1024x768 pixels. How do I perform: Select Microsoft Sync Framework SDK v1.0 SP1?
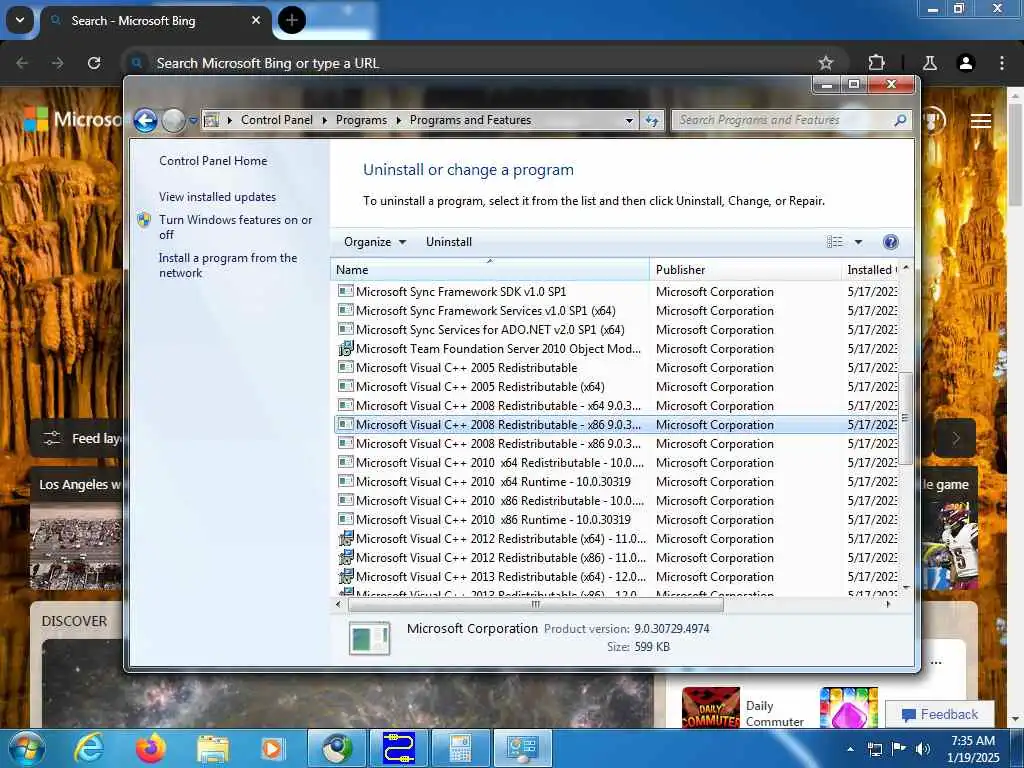pos(615,292)
